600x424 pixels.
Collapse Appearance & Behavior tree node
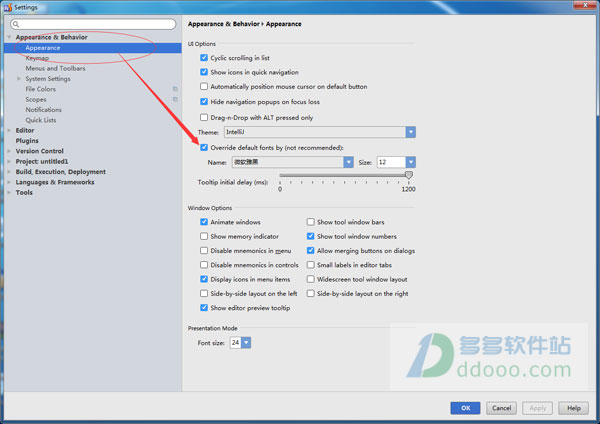click(9, 37)
